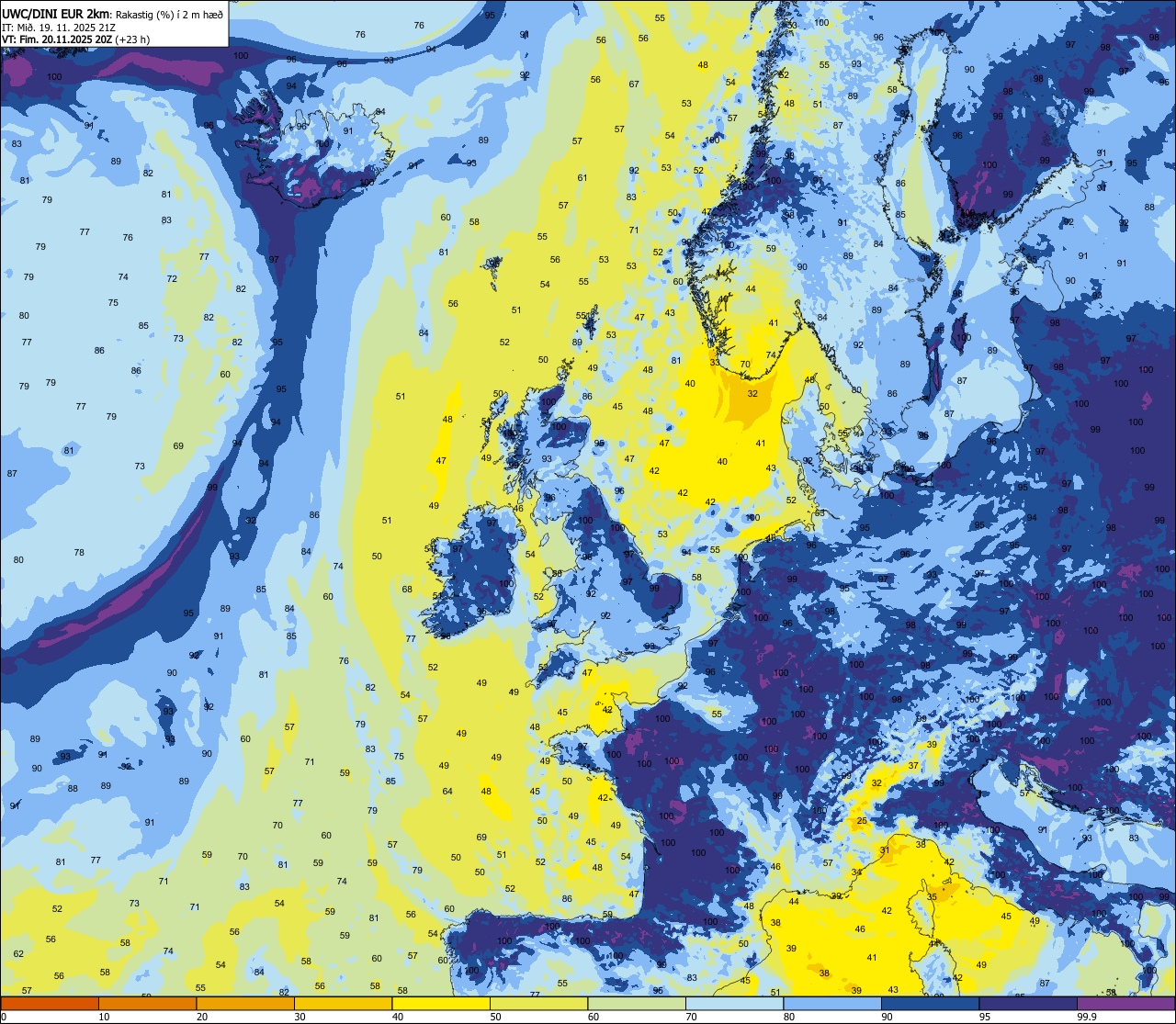This screenshot has width=1176, height=1024.
Task: Select the 80–90 light blue legend segment
Action: [832, 1003]
